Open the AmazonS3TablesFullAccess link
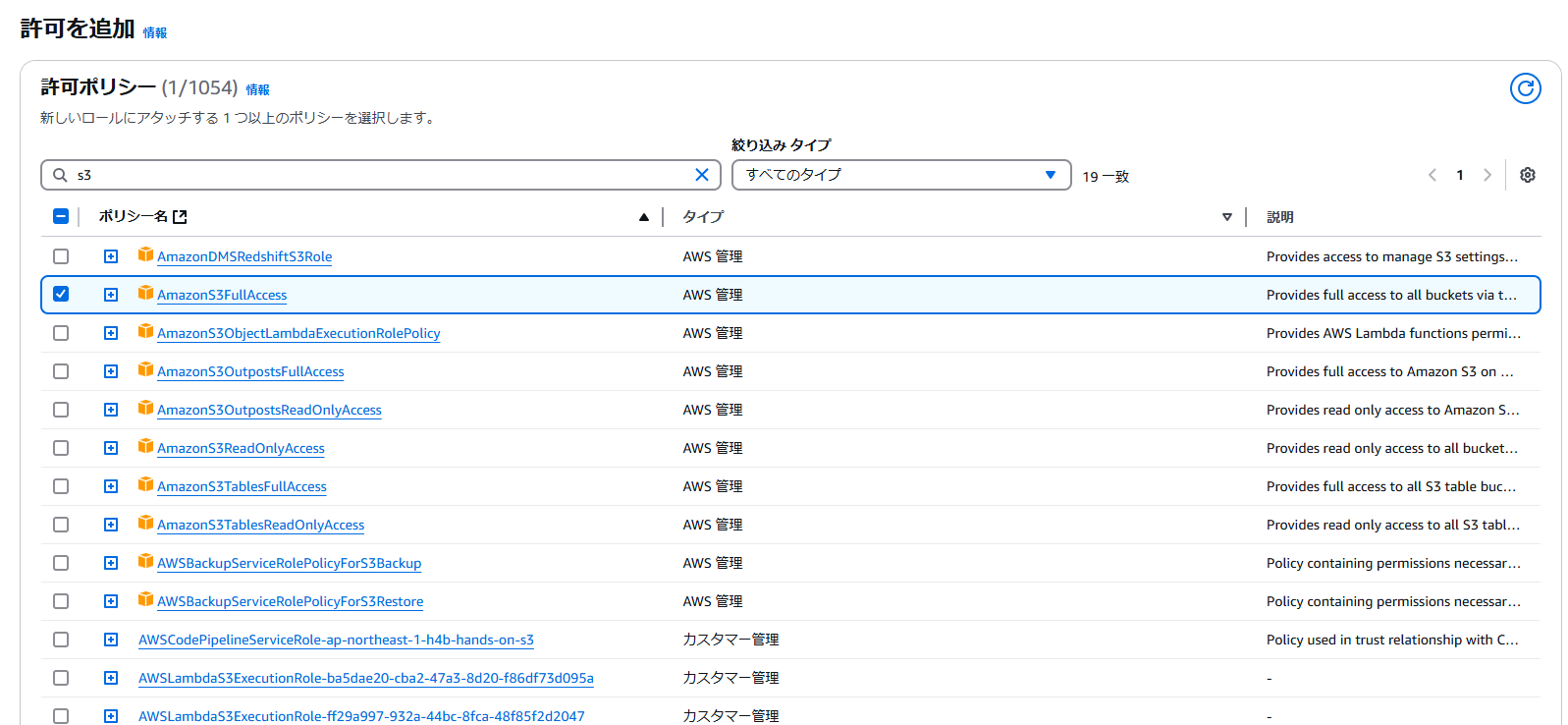Image resolution: width=1568 pixels, height=725 pixels. tap(242, 486)
